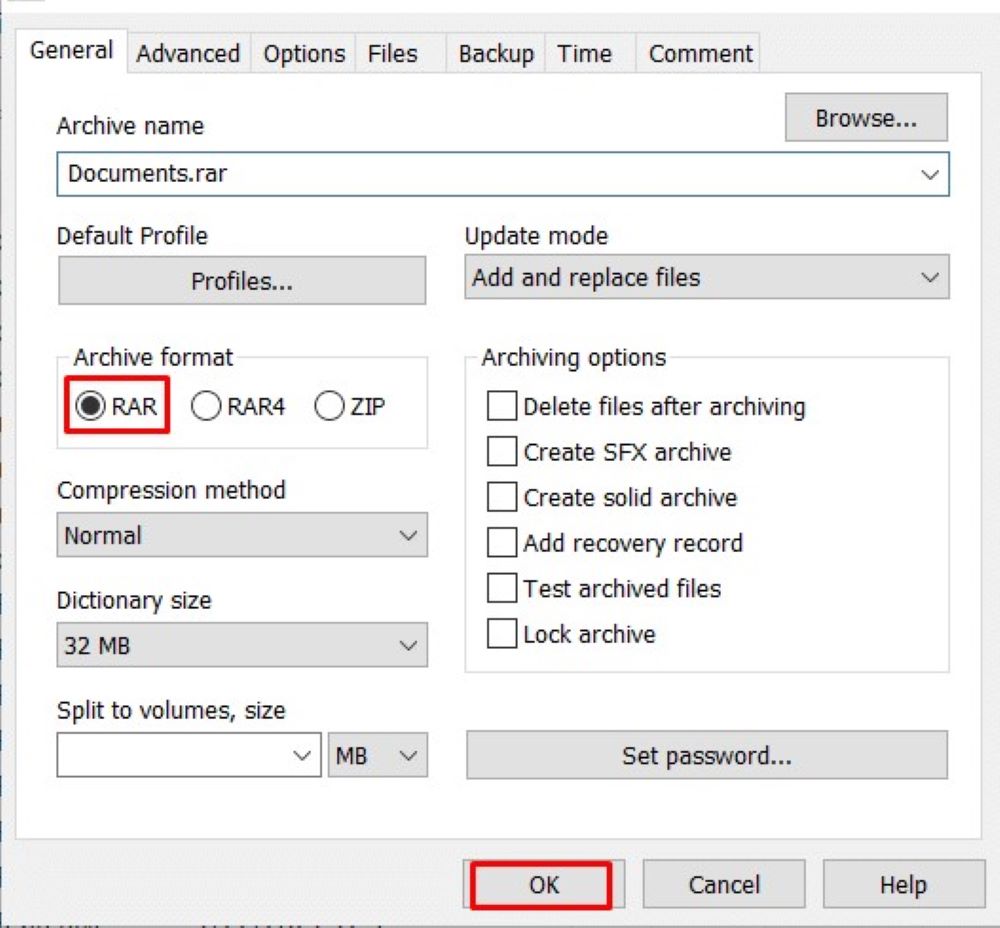Click the Browse... button
This screenshot has width=1000, height=928.
[x=865, y=118]
